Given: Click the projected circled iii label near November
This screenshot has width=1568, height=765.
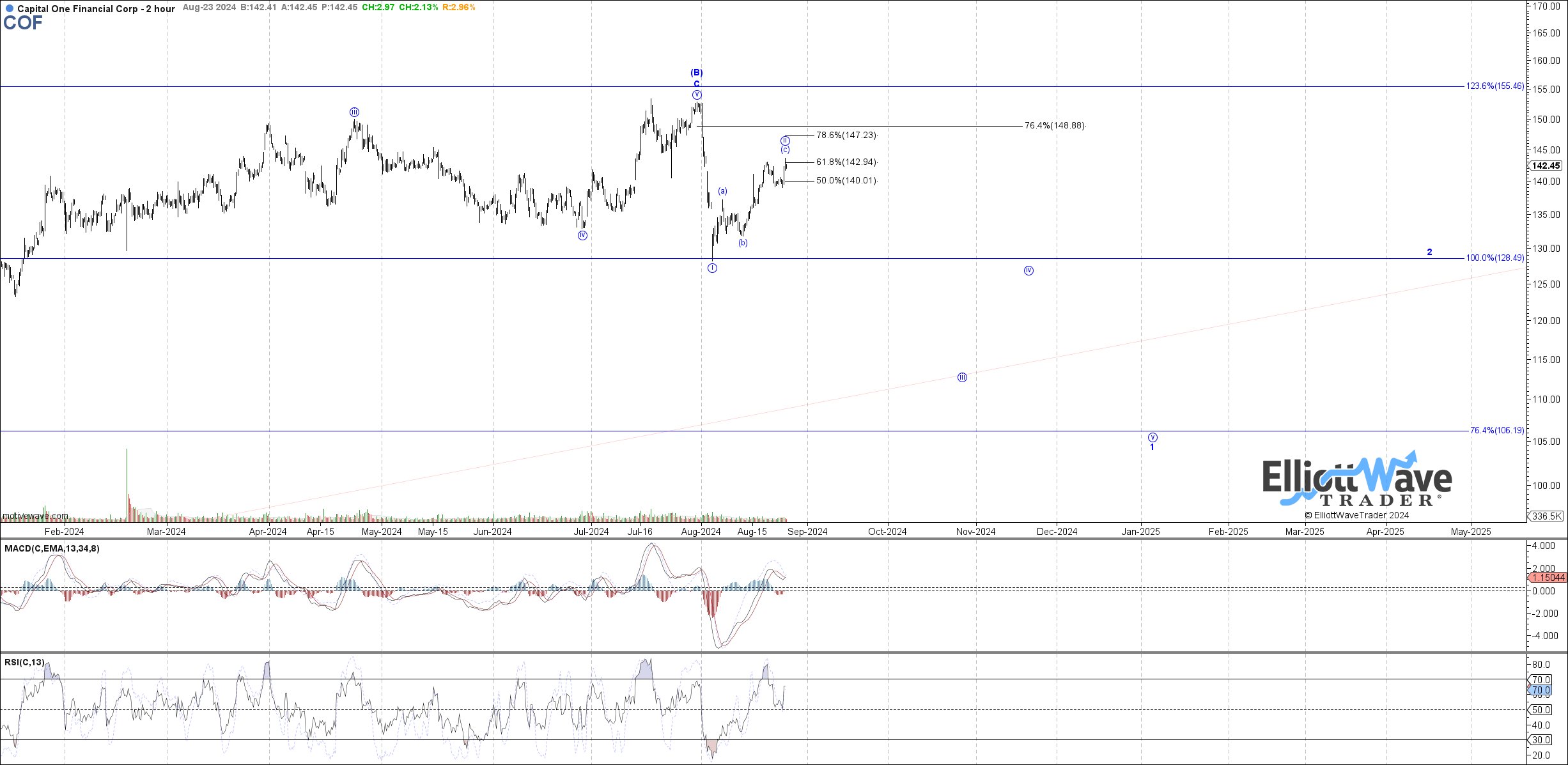Looking at the screenshot, I should pyautogui.click(x=962, y=378).
